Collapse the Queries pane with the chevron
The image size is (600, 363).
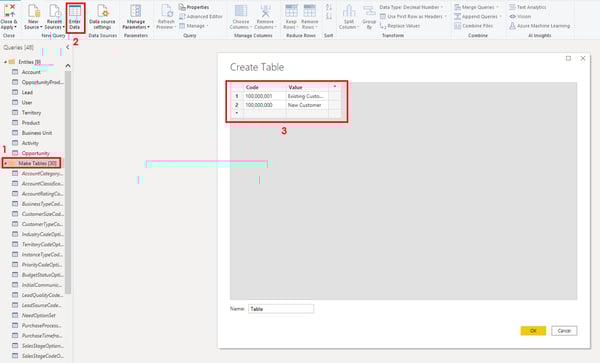point(68,47)
